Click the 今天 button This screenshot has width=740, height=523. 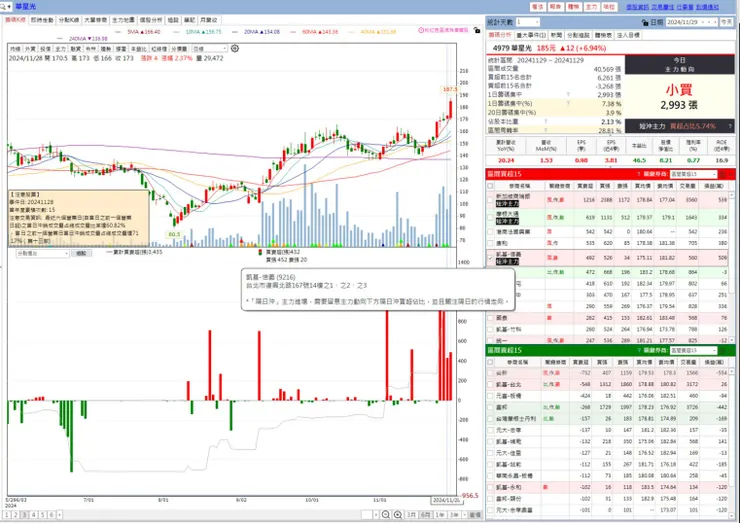point(726,22)
